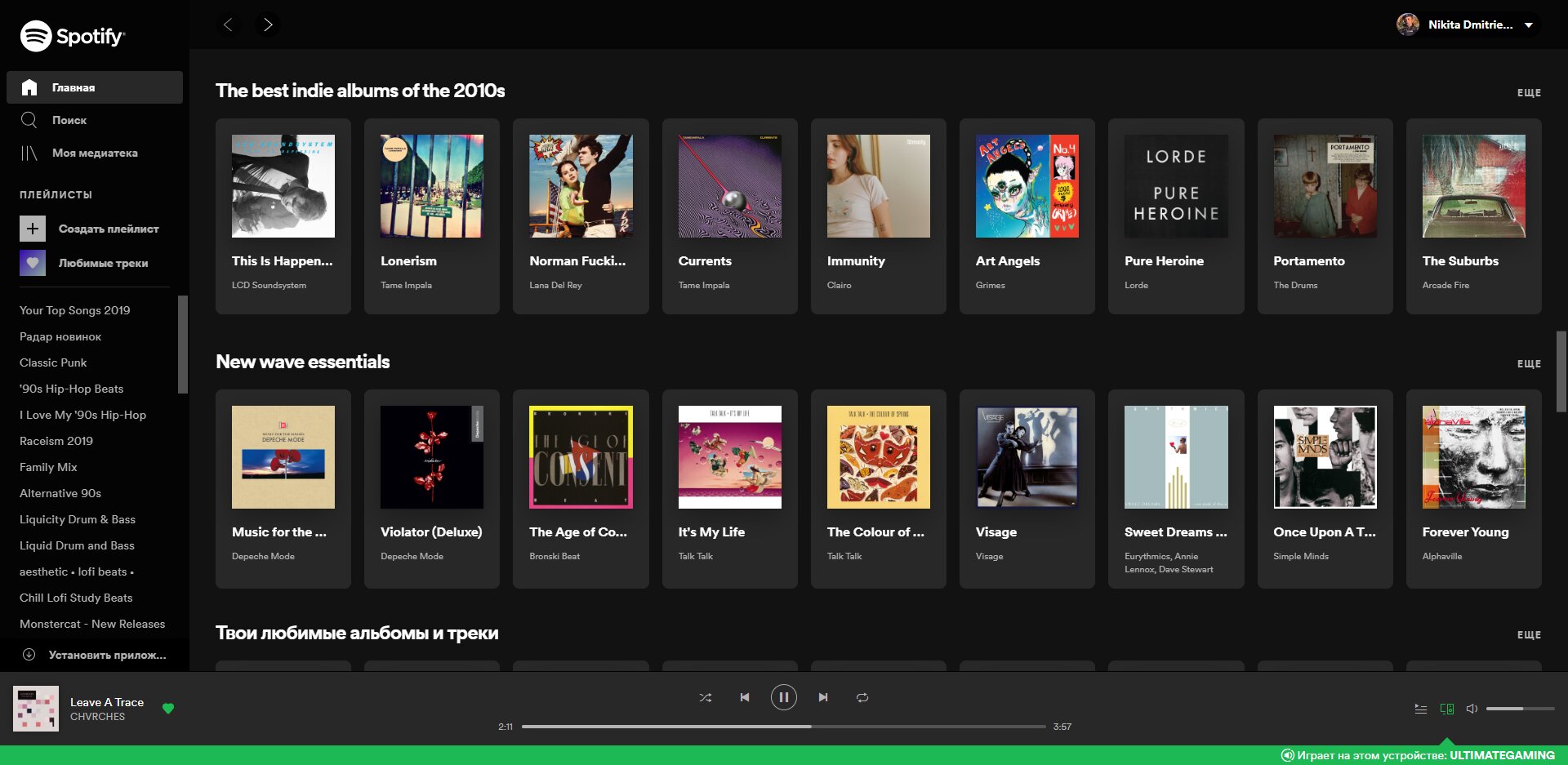The width and height of the screenshot is (1568, 765).
Task: Adjust the volume slider
Action: click(1521, 709)
